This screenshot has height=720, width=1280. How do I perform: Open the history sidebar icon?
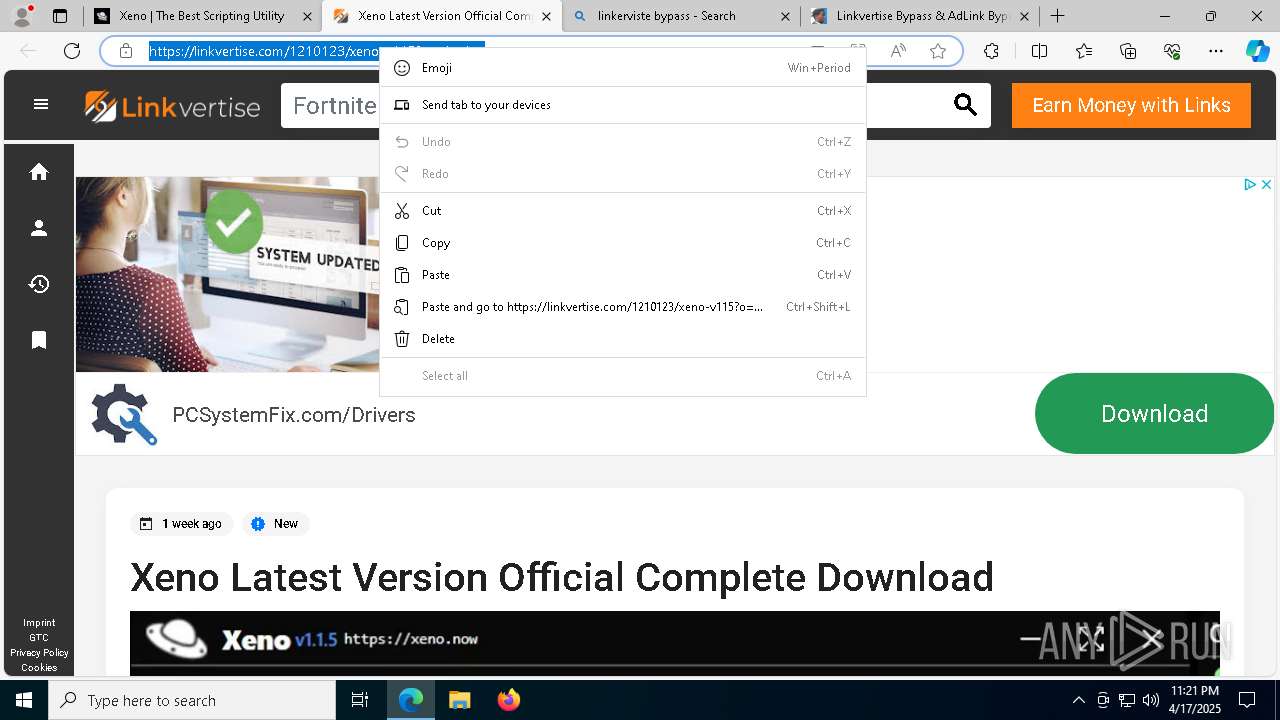39,284
